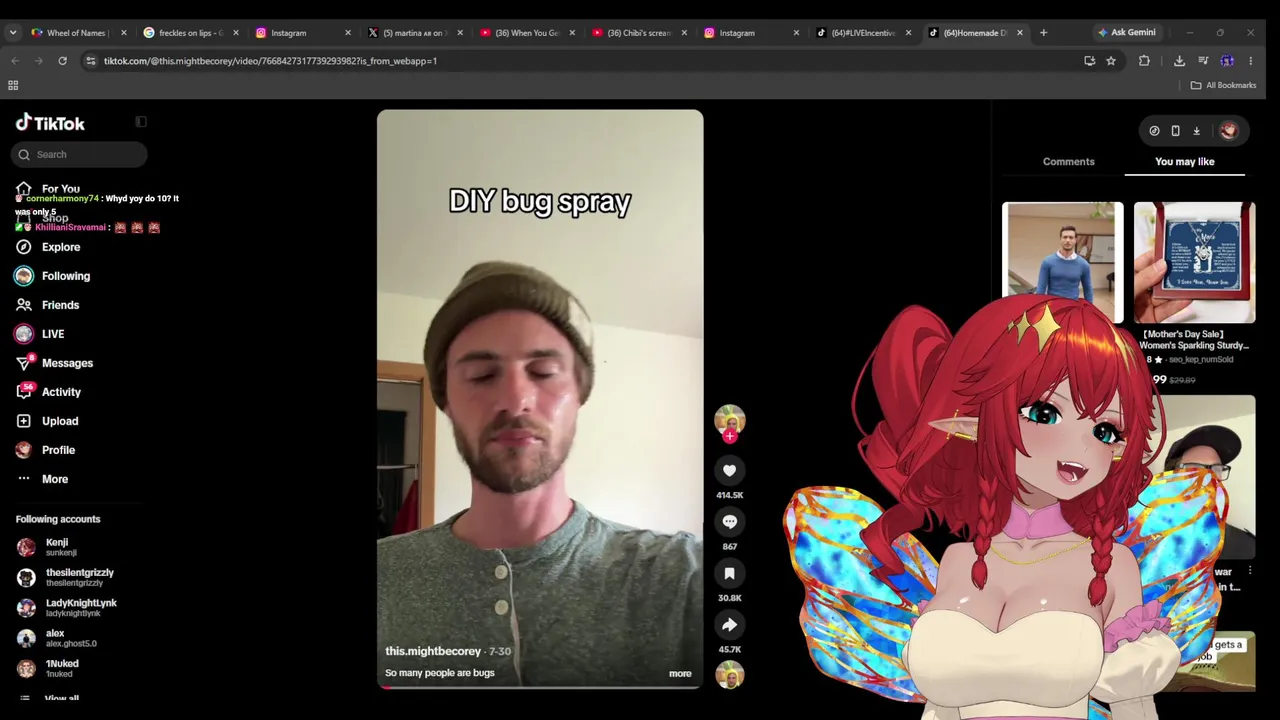The image size is (1280, 720).
Task: Open the browser apps grid icon
Action: [x=14, y=85]
